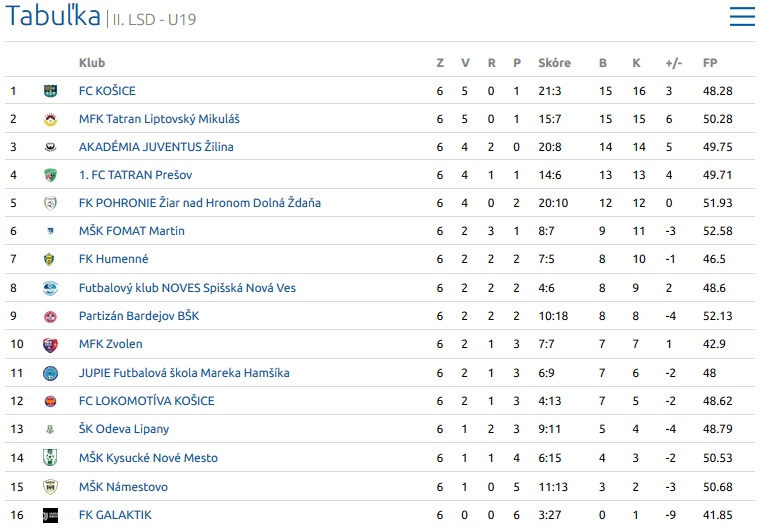Click MFK Tatran Liptovský Mikuláš crest icon
The height and width of the screenshot is (531, 767).
coord(50,119)
